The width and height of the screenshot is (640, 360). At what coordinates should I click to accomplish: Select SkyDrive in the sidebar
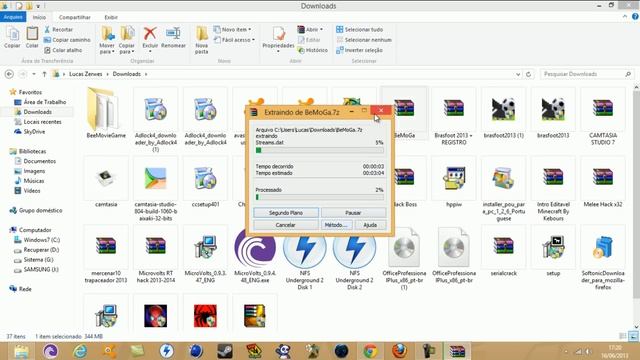click(x=29, y=131)
